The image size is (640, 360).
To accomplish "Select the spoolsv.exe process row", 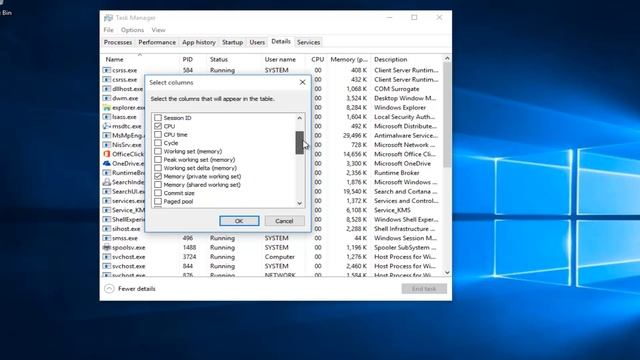I will (272, 247).
